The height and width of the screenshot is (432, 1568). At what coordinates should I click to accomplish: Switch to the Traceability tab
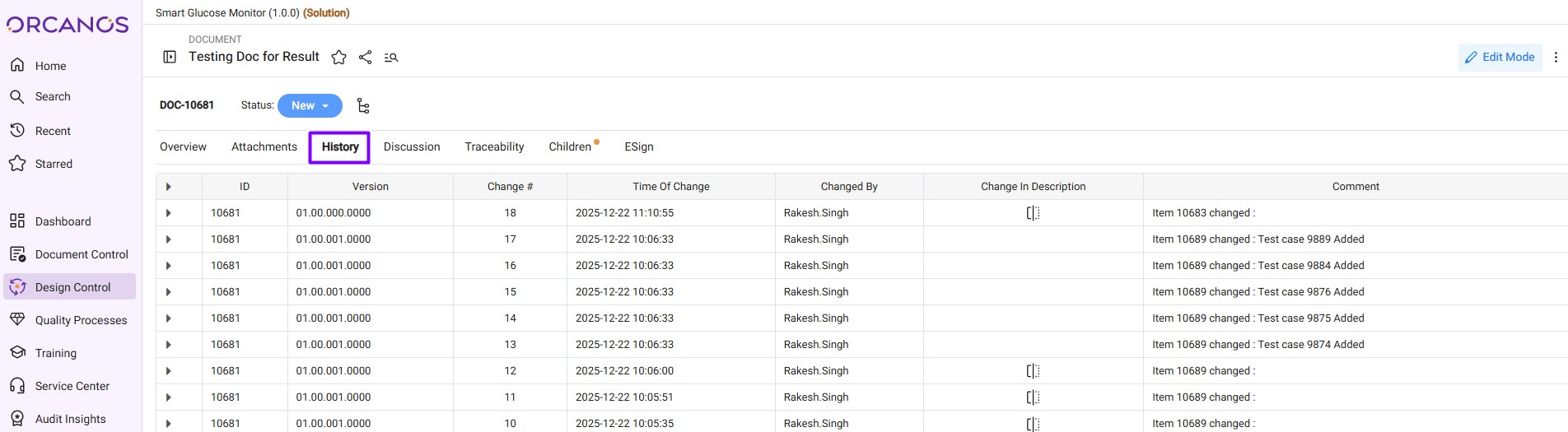[x=494, y=147]
